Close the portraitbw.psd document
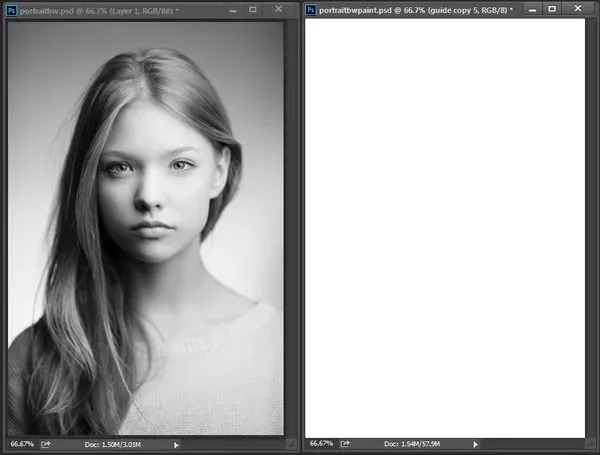600x455 pixels. (279, 9)
